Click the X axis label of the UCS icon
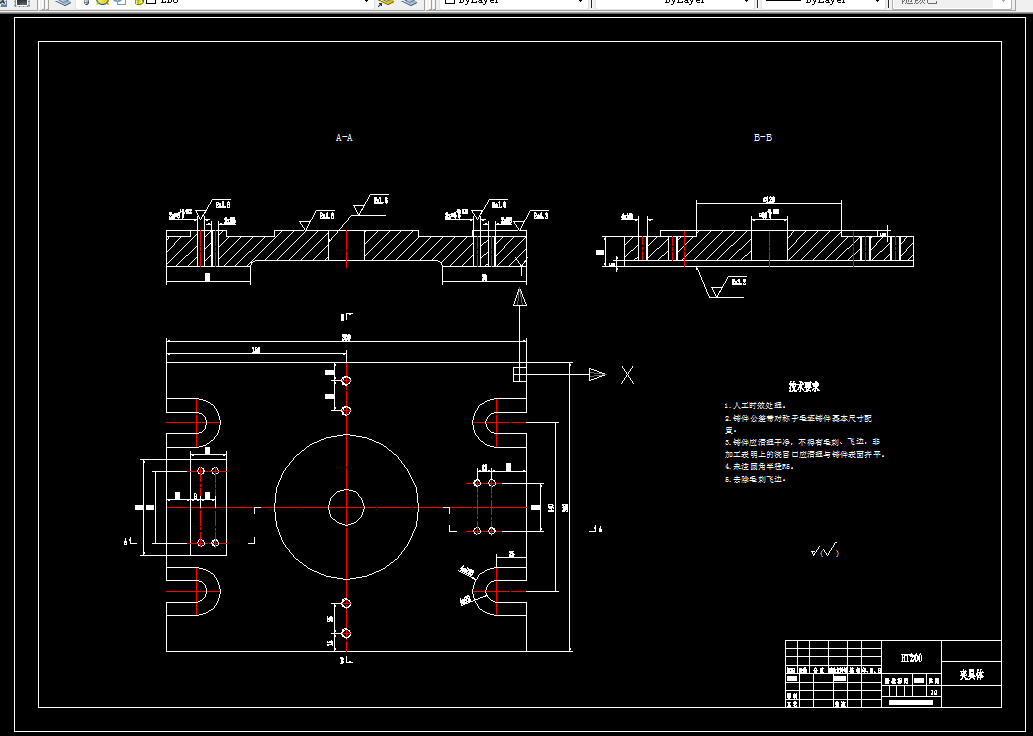Image resolution: width=1033 pixels, height=736 pixels. click(627, 376)
